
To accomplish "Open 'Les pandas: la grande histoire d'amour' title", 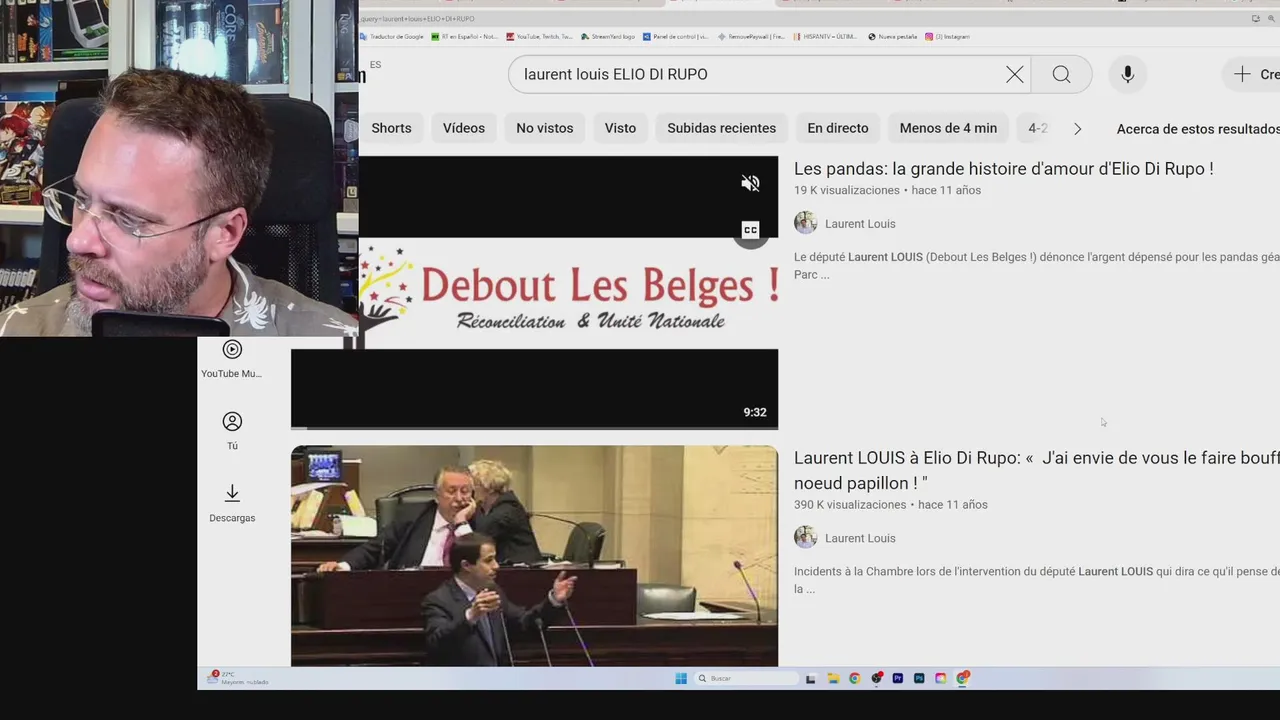I will pos(1003,169).
